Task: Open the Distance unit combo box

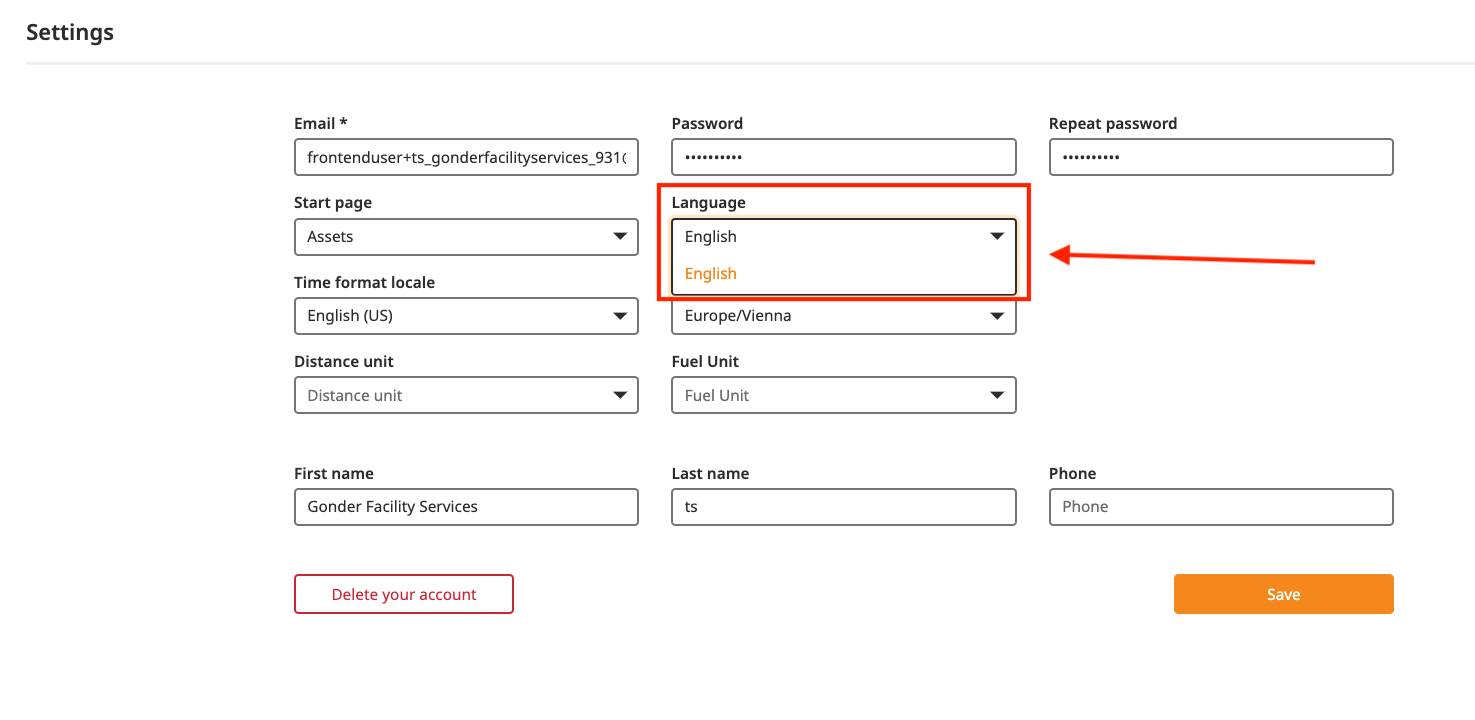Action: 466,396
